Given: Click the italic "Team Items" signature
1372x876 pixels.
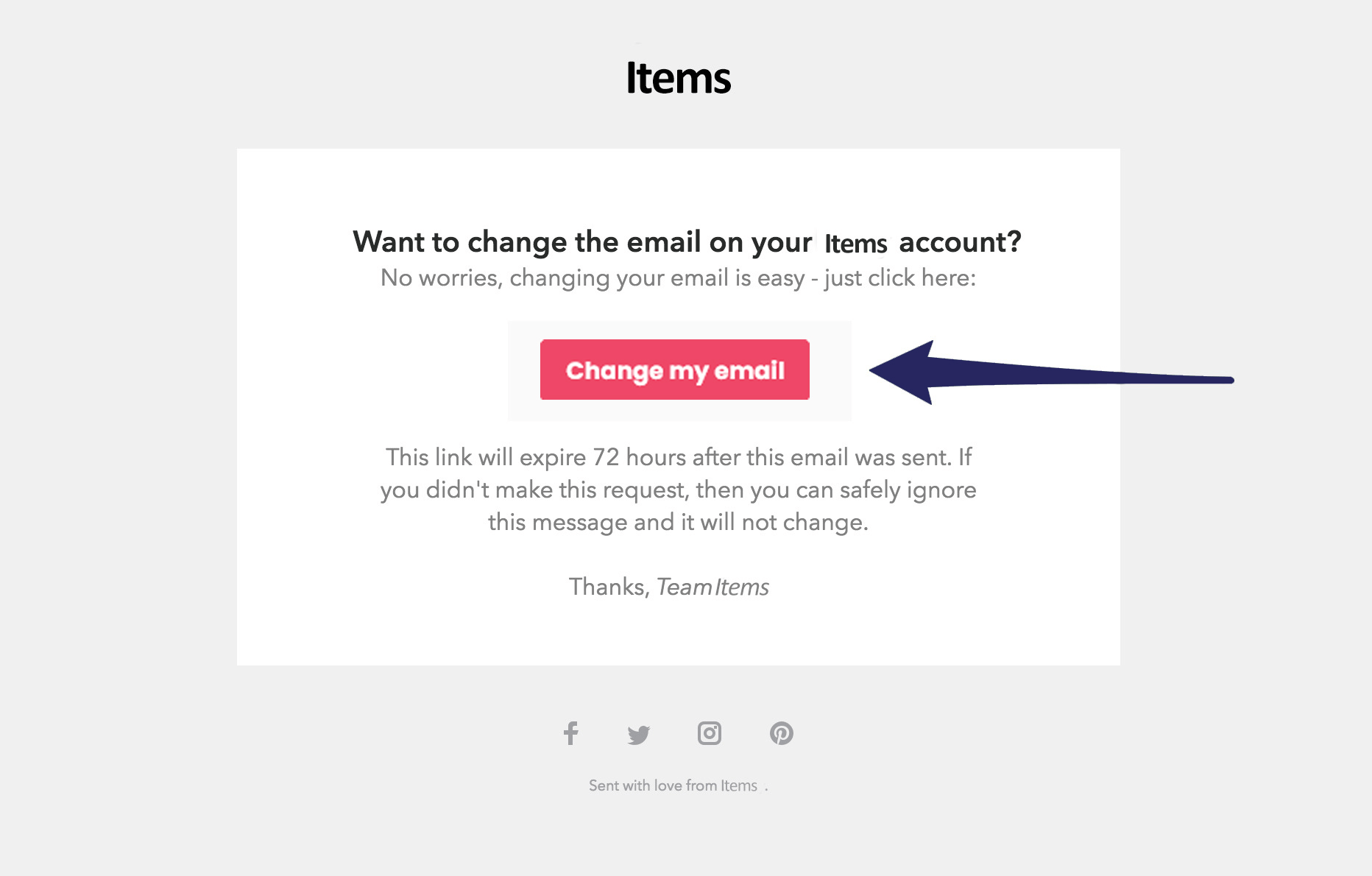Looking at the screenshot, I should point(712,587).
